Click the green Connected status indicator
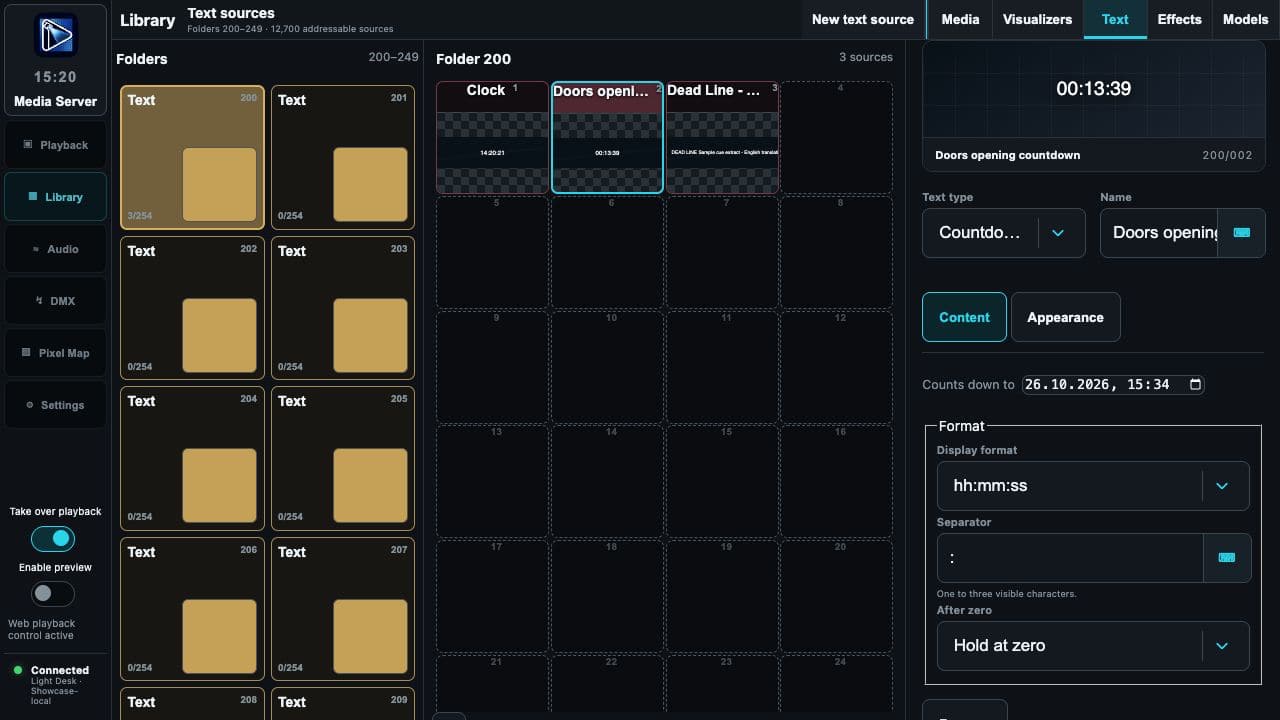1280x720 pixels. click(18, 670)
